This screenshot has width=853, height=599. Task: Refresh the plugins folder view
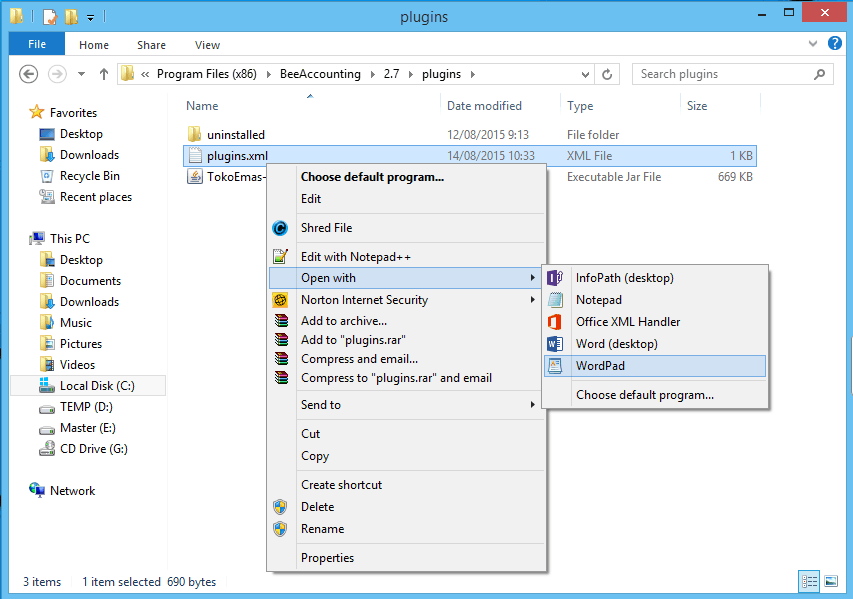coord(607,75)
